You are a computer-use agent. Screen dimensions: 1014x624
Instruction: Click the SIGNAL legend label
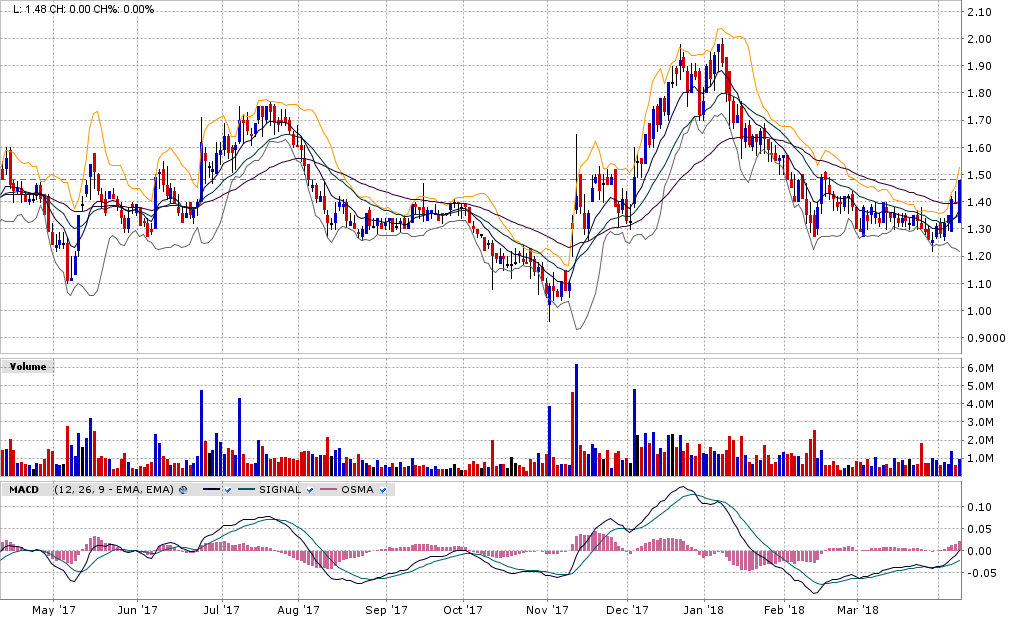click(x=279, y=490)
